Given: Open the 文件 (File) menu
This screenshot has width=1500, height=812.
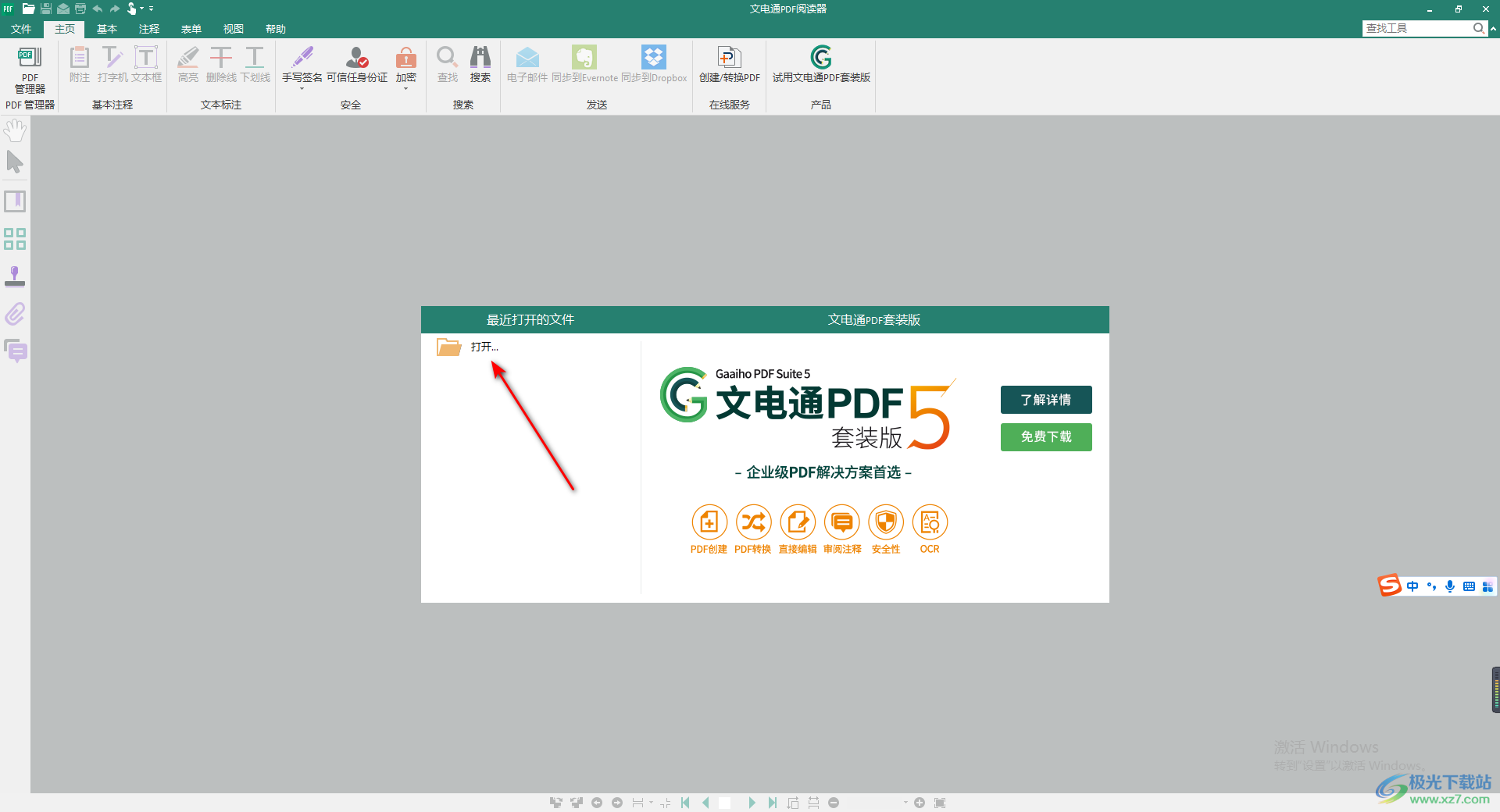Looking at the screenshot, I should pos(21,29).
